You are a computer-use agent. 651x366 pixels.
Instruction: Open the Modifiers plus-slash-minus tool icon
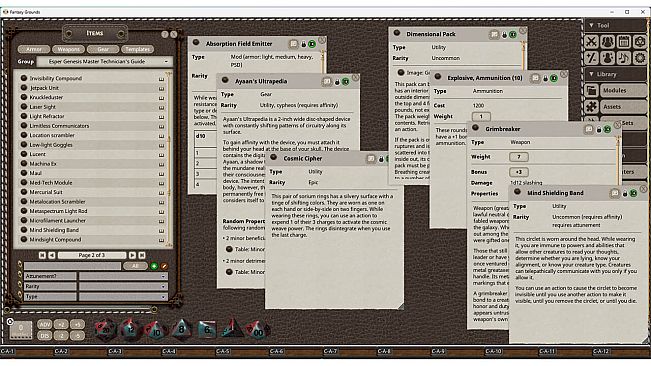[x=592, y=58]
